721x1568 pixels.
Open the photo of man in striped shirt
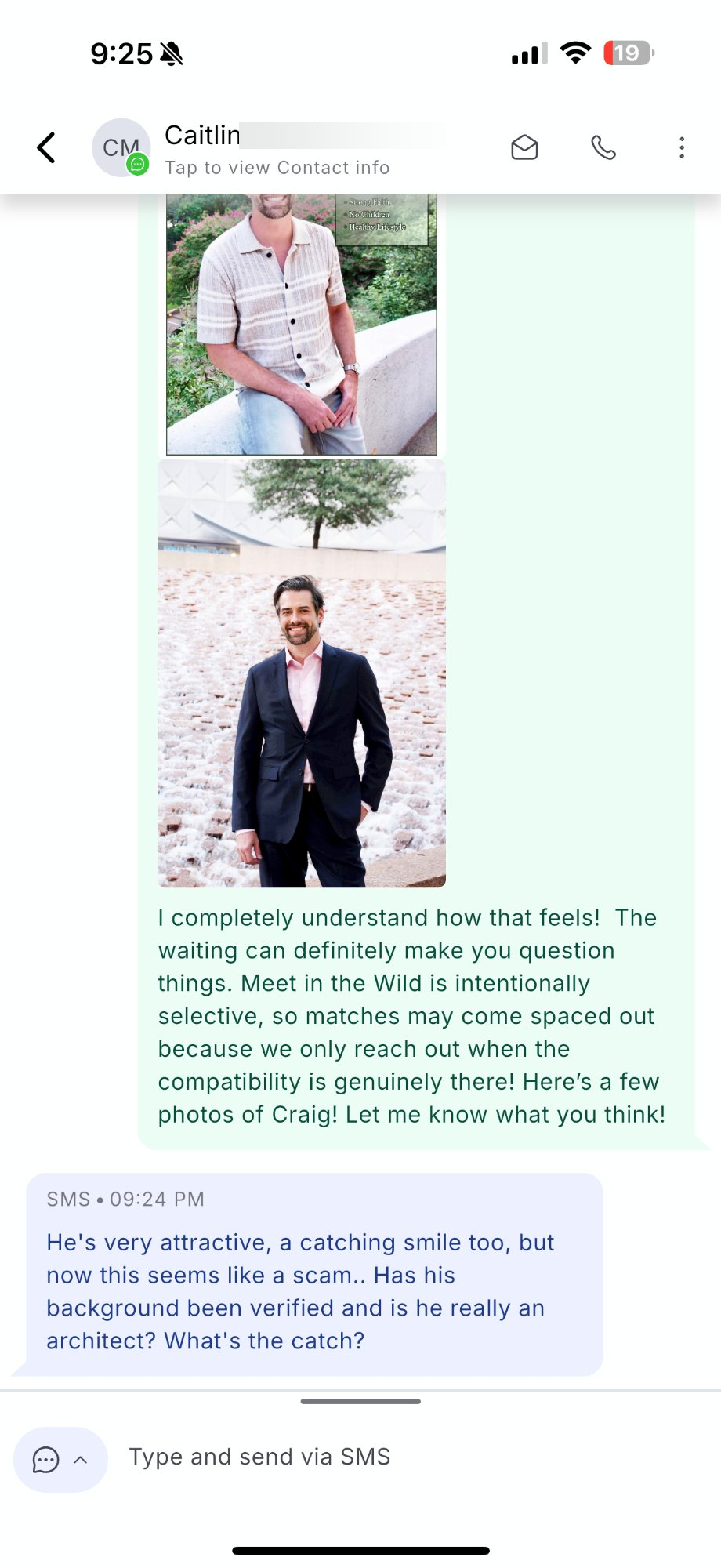coord(302,325)
